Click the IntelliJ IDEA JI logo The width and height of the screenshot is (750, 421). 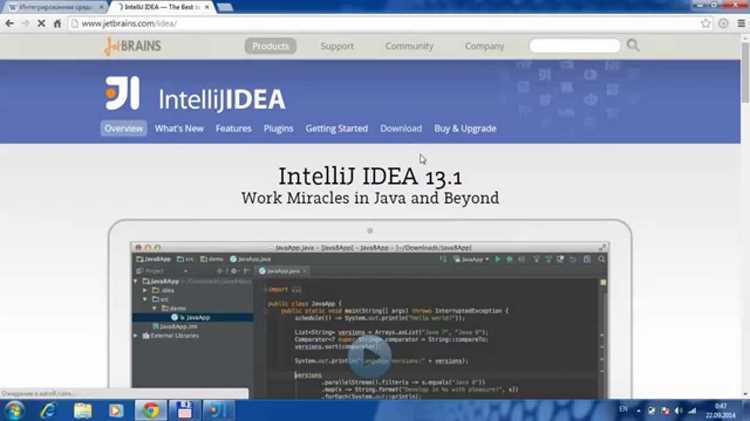[x=122, y=93]
